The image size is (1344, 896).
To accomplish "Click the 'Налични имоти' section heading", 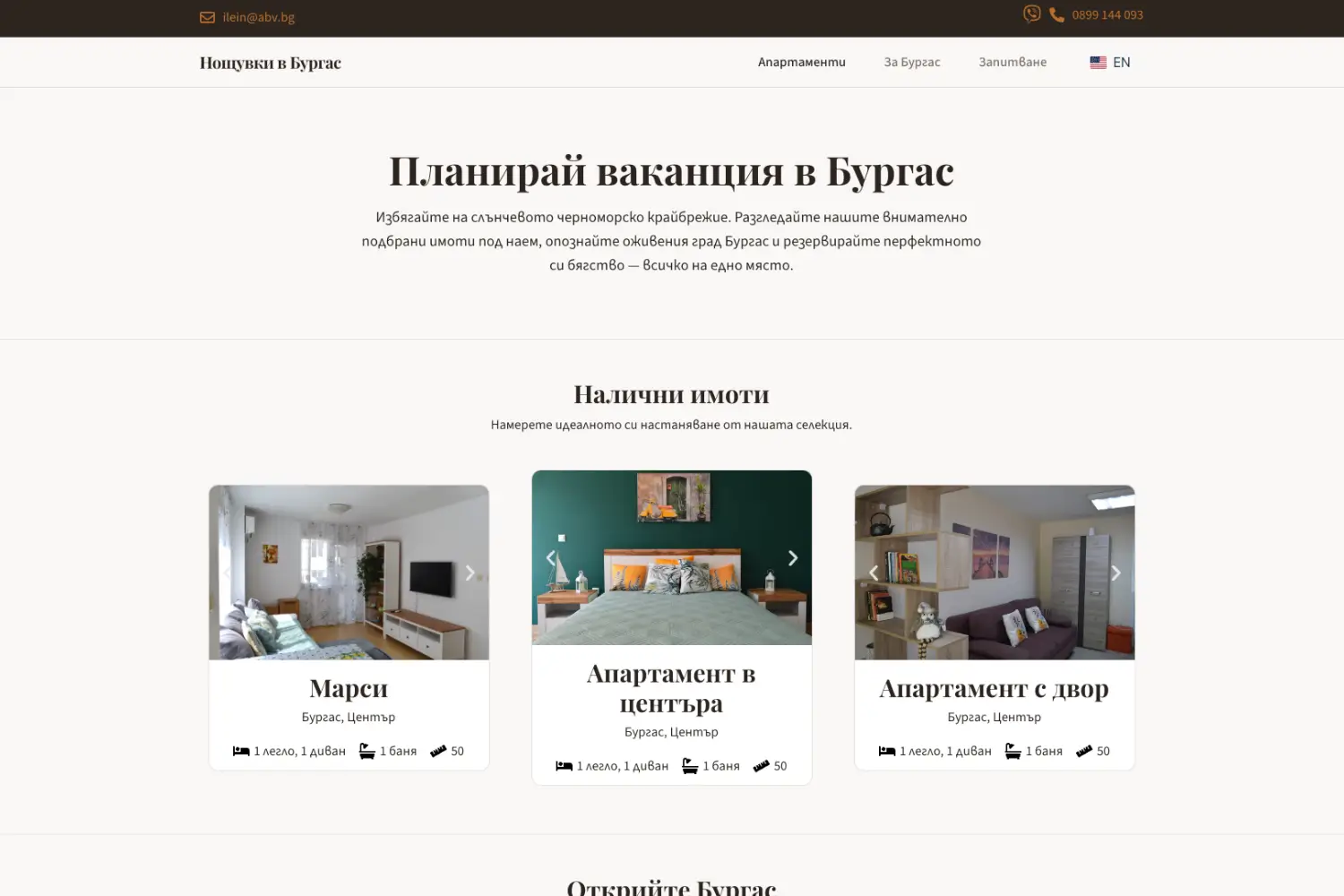I will pos(672,394).
